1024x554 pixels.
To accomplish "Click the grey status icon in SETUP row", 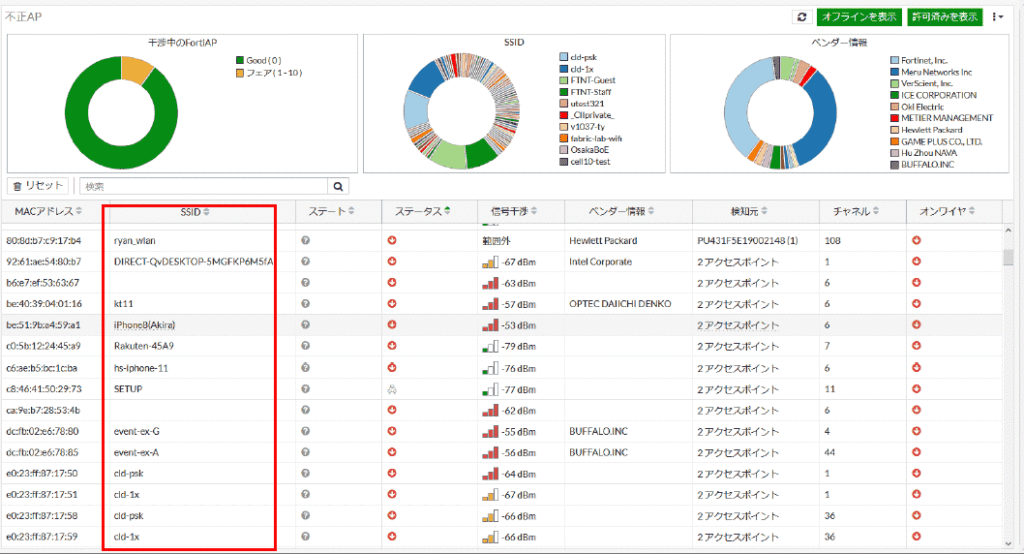I will [392, 389].
